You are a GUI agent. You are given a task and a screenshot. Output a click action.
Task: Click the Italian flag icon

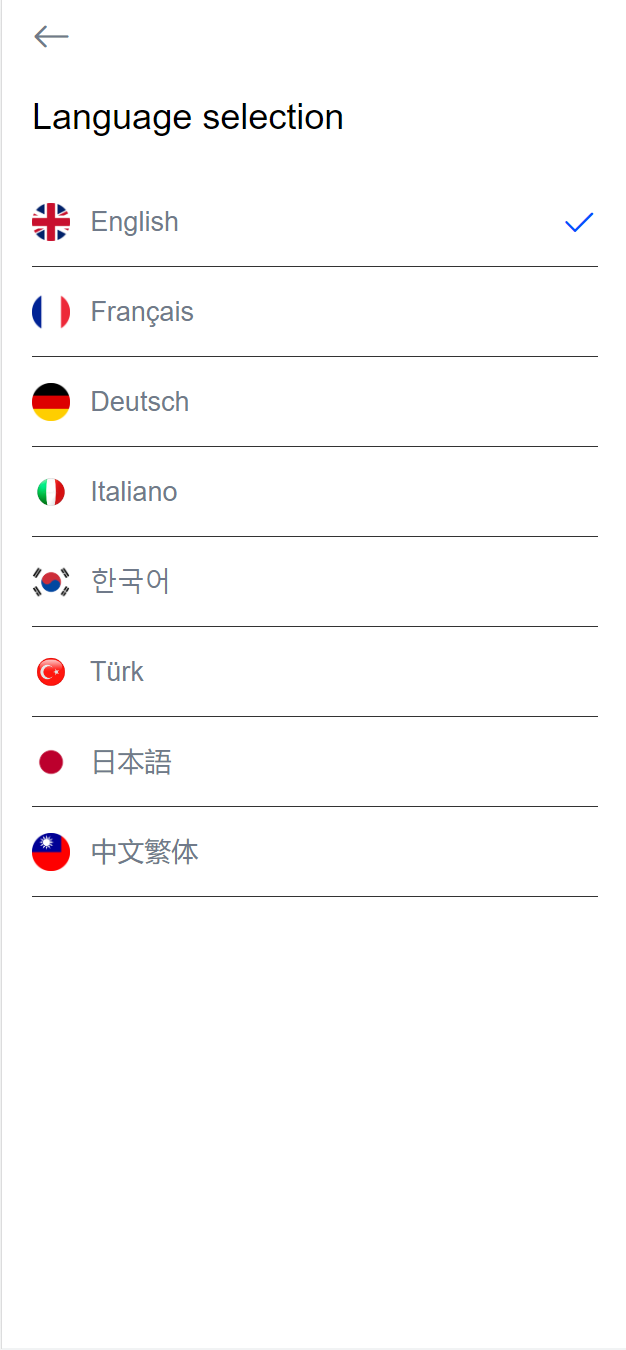(51, 492)
